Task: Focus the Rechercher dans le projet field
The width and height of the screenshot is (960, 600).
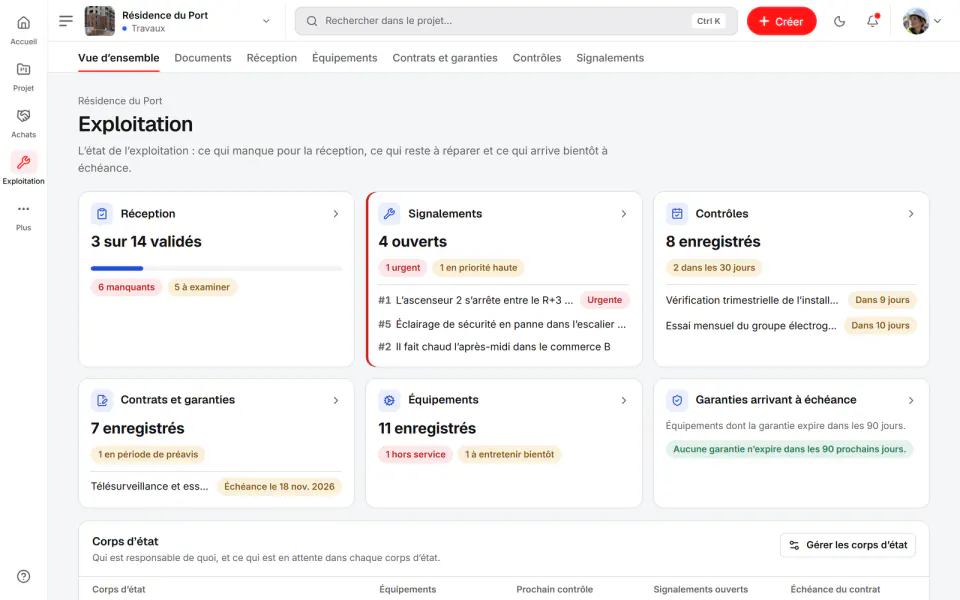Action: 516,21
